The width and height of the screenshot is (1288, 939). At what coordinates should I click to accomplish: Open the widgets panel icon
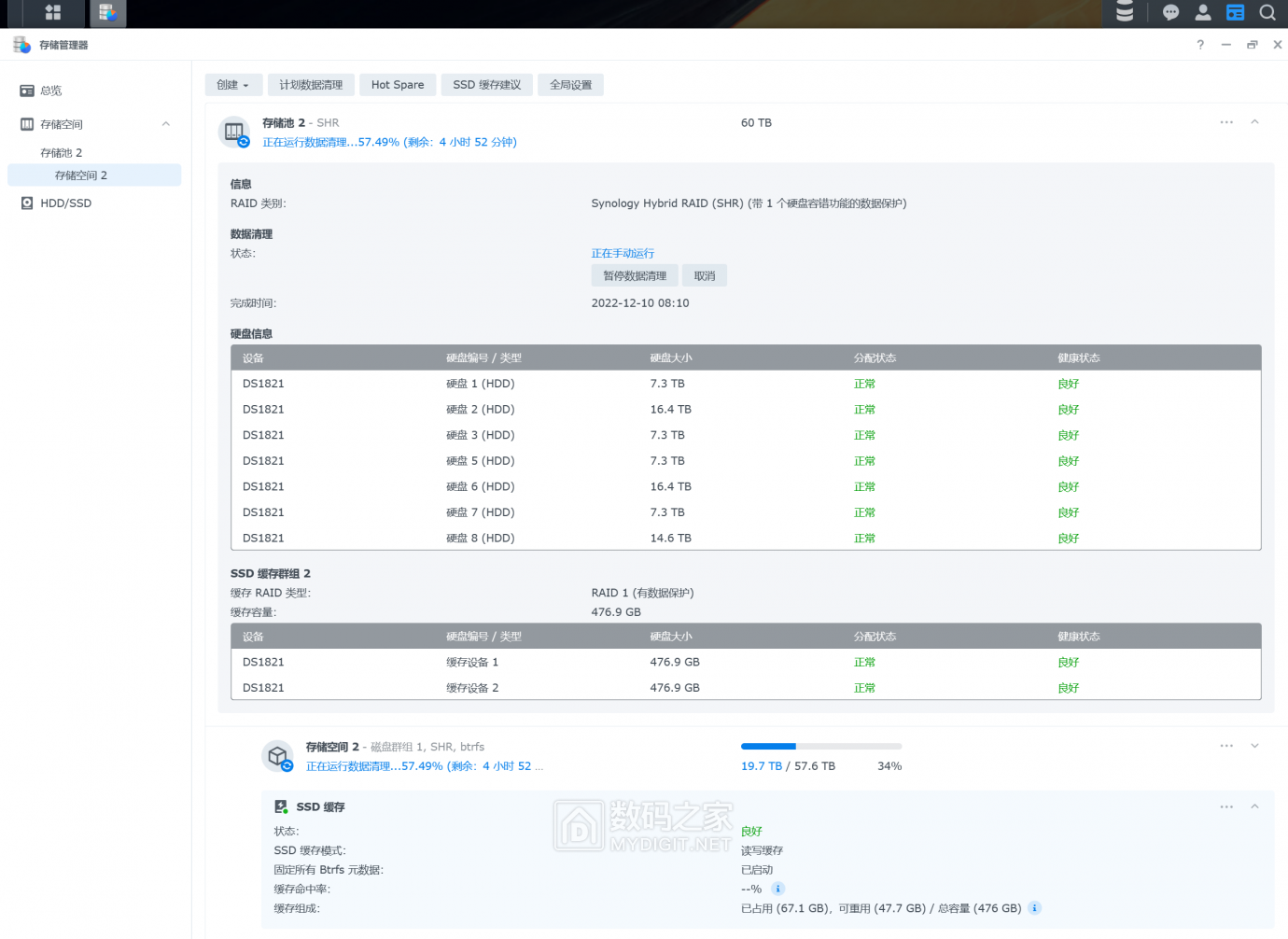pyautogui.click(x=1235, y=13)
